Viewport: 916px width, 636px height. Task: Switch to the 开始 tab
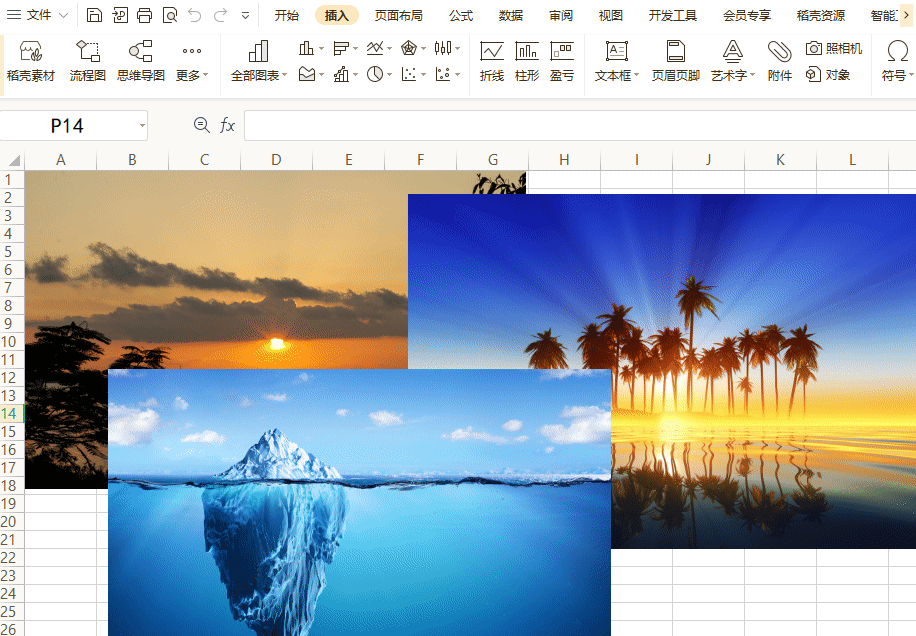tap(287, 16)
